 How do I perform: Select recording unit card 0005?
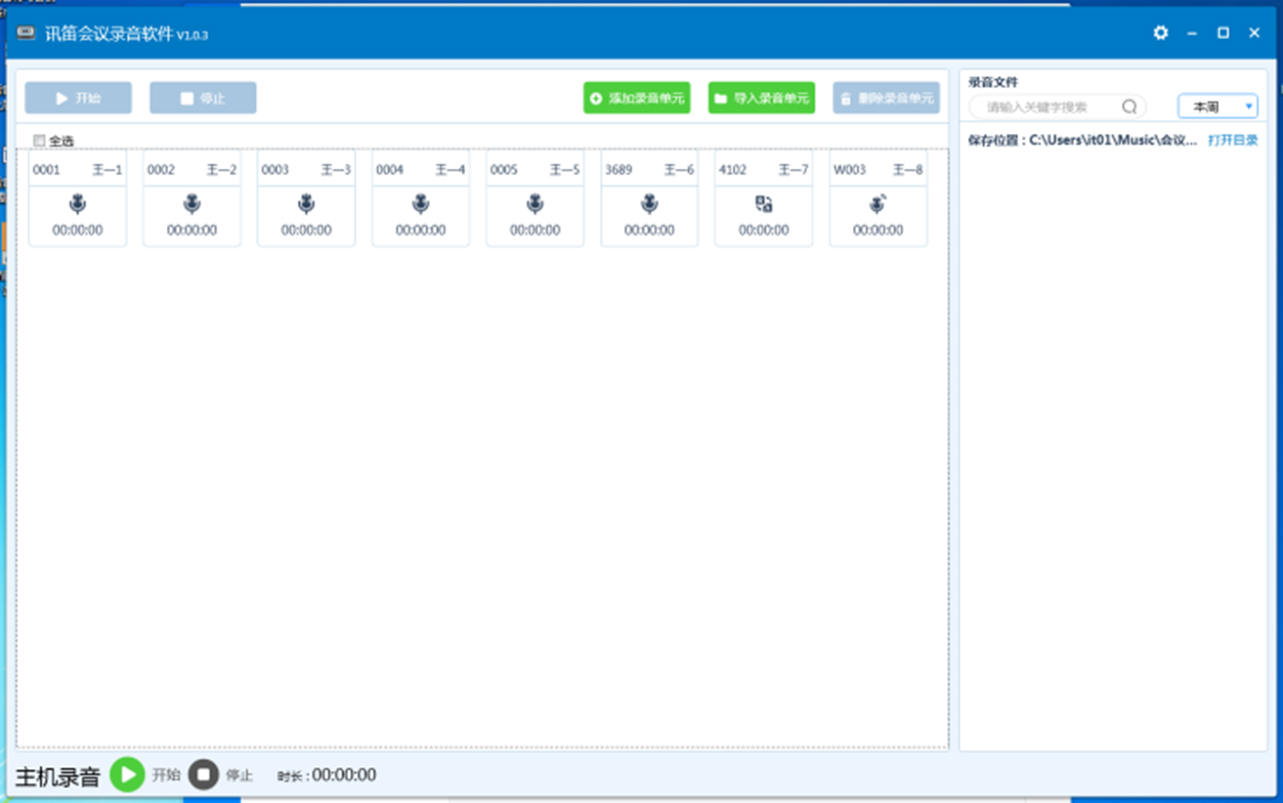pos(535,200)
